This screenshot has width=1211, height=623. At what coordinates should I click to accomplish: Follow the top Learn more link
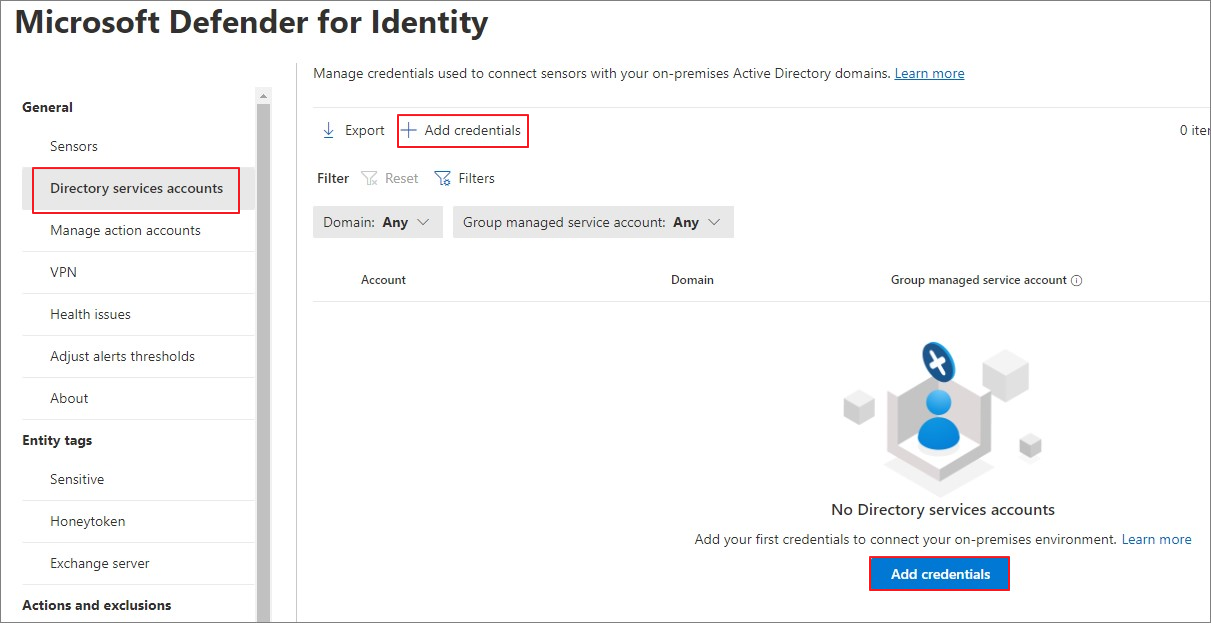coord(929,73)
